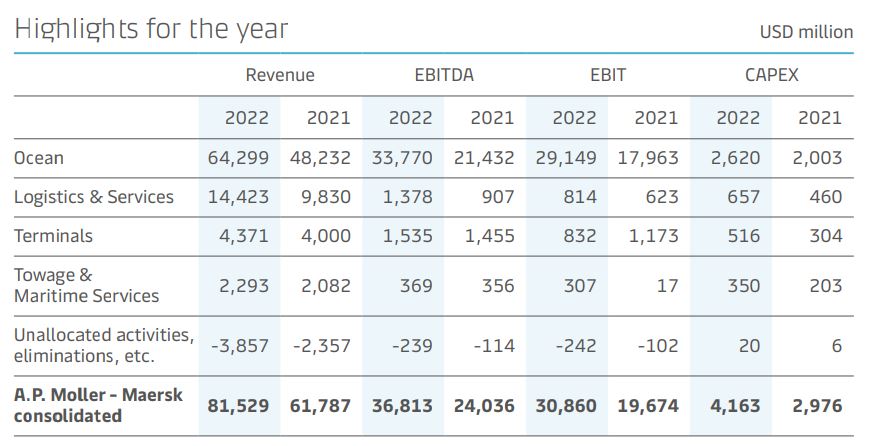
Task: Select consolidated EBITDA total 36,813
Action: click(402, 406)
